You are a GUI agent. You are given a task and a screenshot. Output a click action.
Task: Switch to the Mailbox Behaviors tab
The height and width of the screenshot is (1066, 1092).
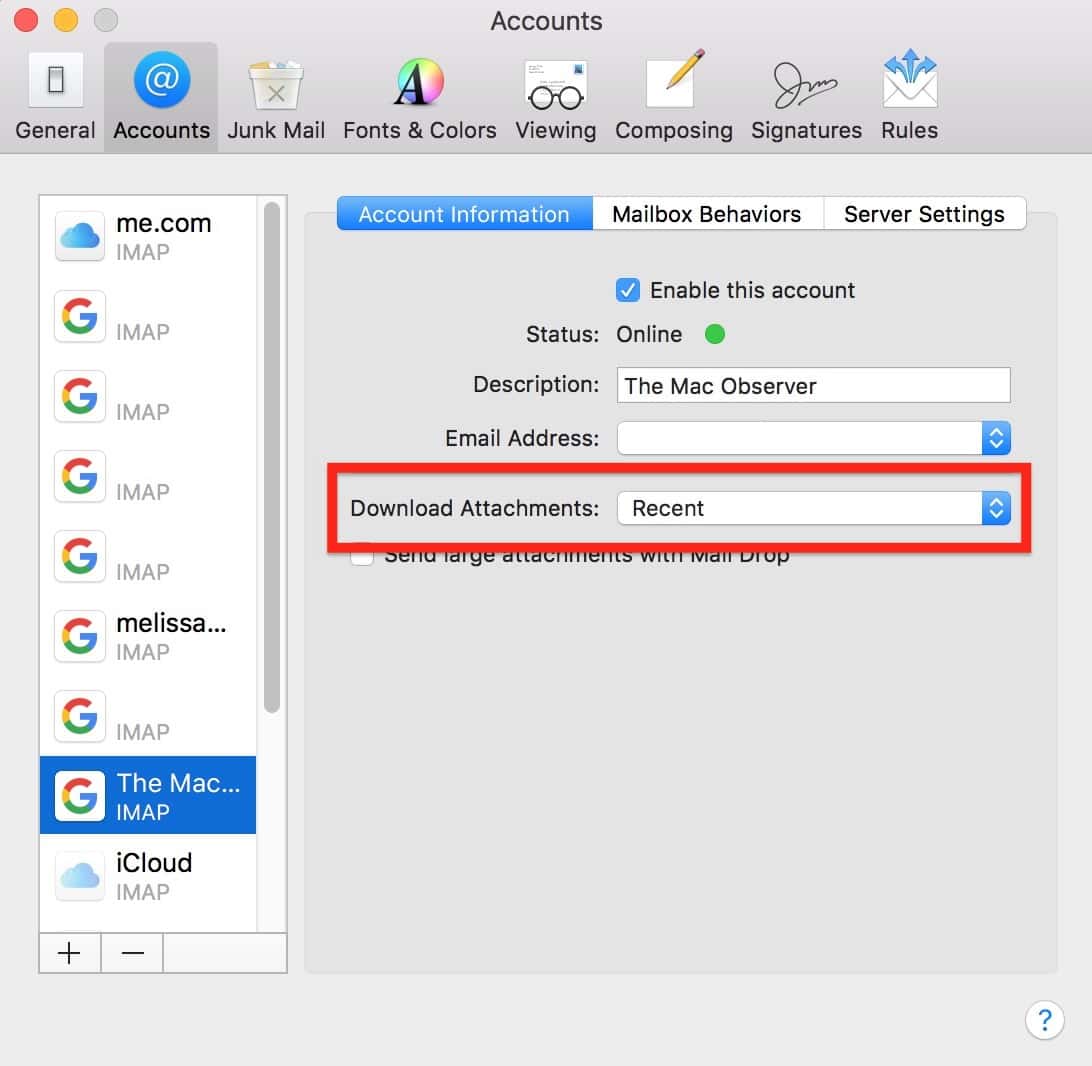(x=706, y=214)
